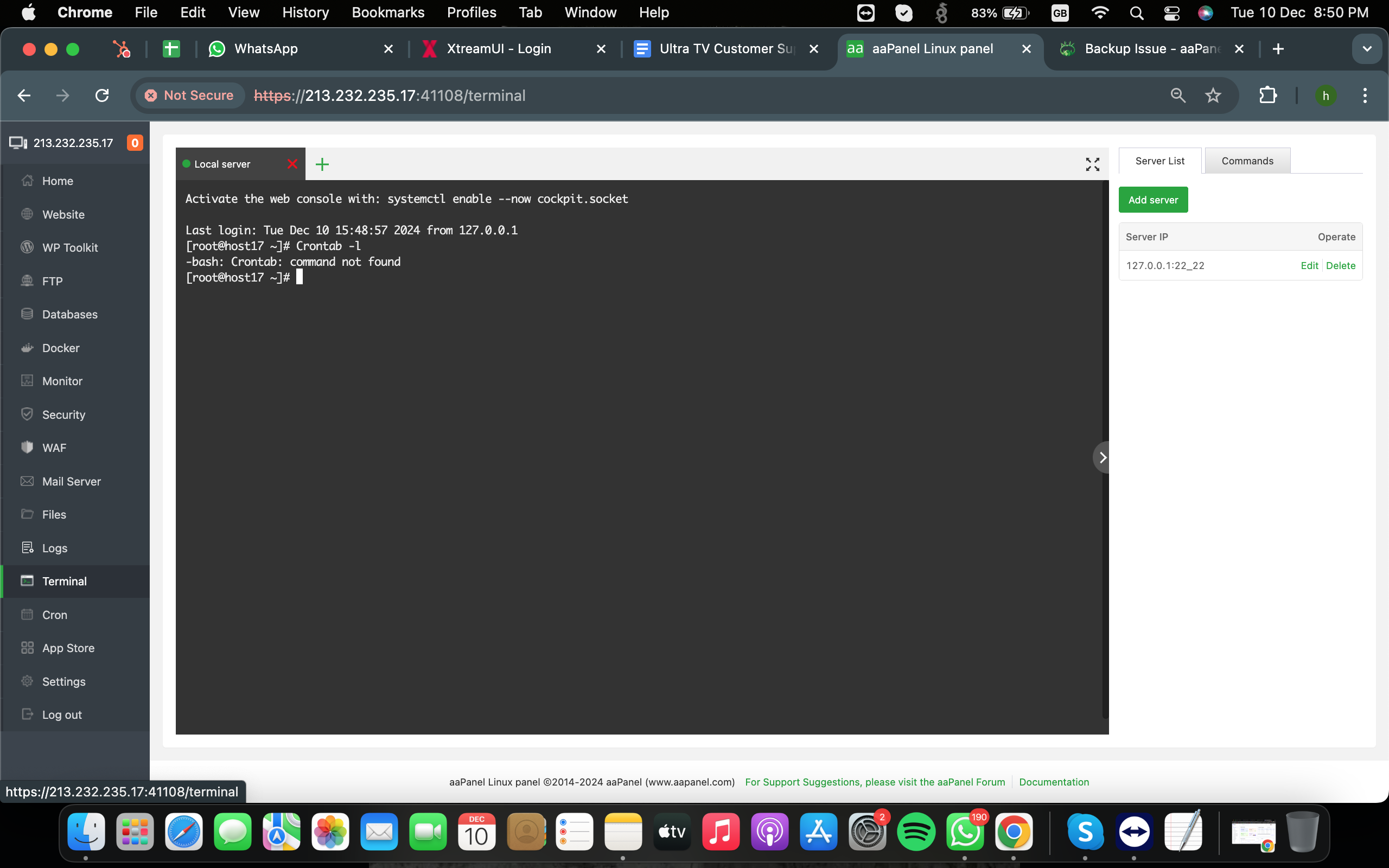Open the Chrome three-dot menu

(x=1365, y=95)
